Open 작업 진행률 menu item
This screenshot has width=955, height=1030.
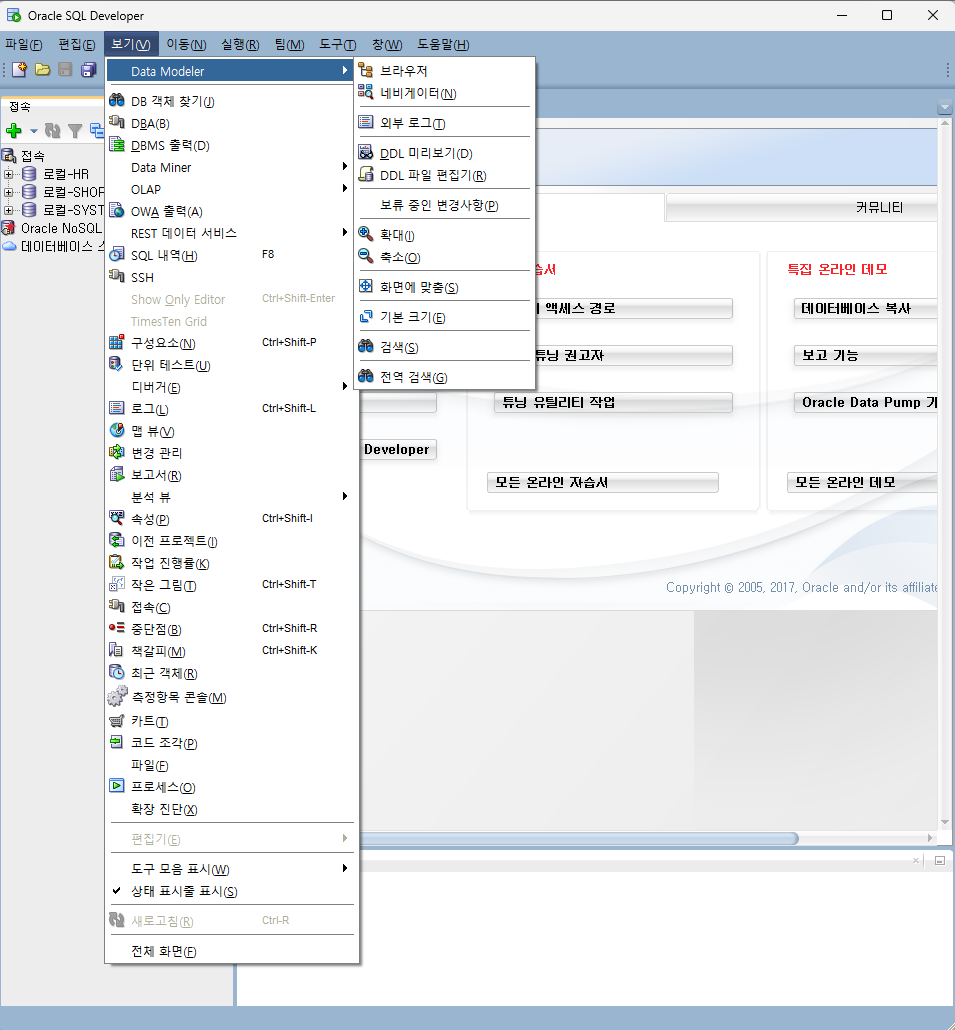tap(232, 563)
